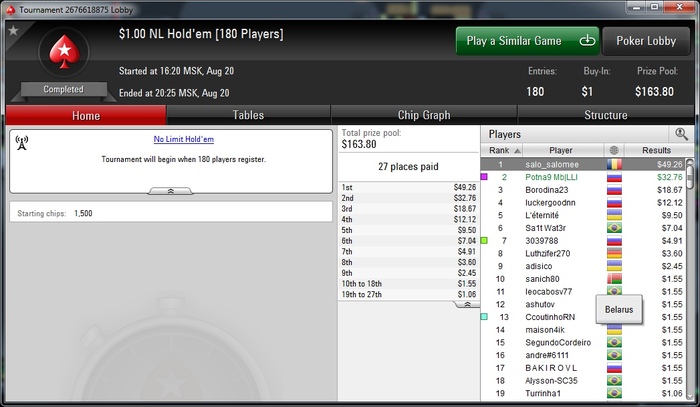Open the Structure tab

pos(606,115)
